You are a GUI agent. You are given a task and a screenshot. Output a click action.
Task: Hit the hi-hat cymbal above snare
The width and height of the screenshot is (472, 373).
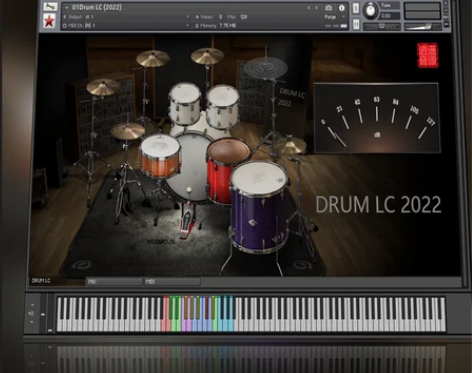coord(127,131)
